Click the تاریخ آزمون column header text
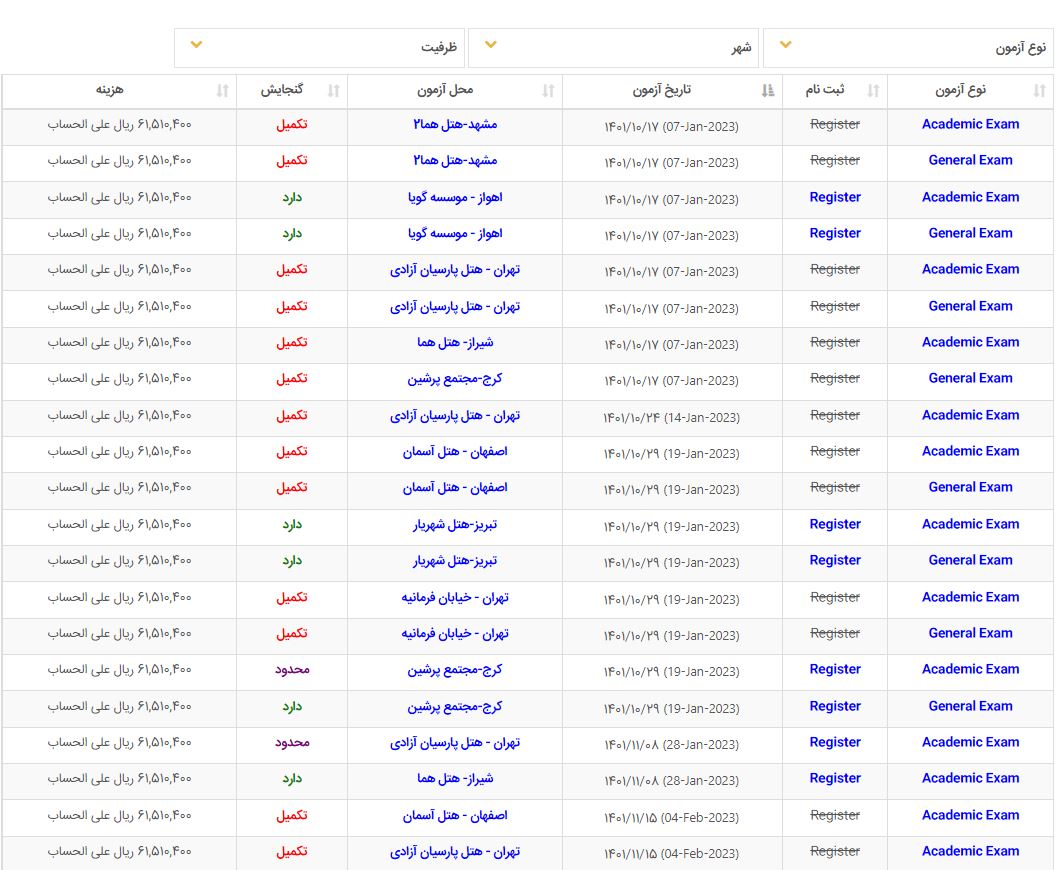The height and width of the screenshot is (870, 1056). point(662,91)
